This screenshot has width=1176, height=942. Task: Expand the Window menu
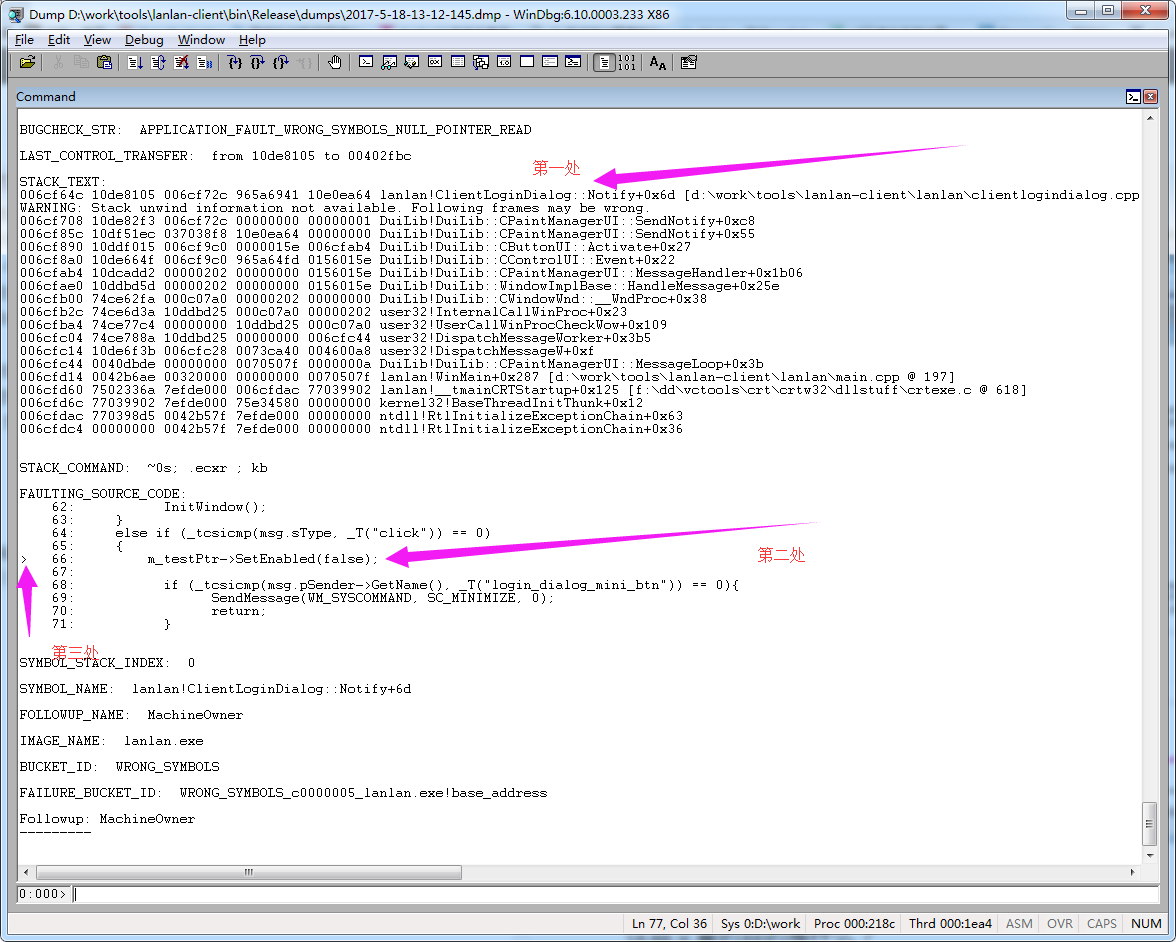[201, 40]
